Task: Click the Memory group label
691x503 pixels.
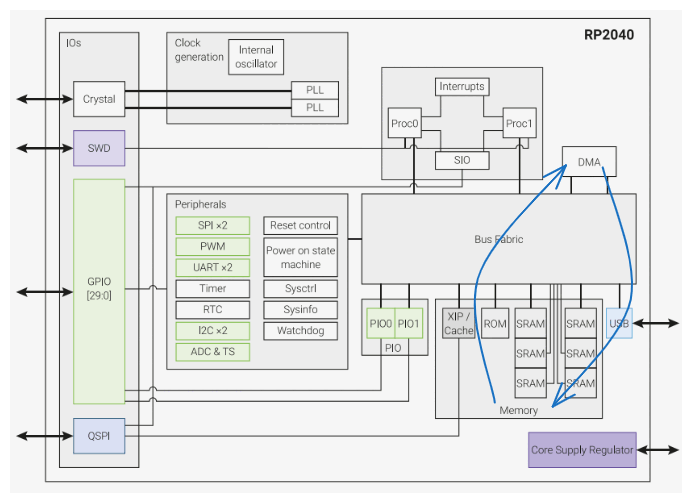Action: pos(519,410)
